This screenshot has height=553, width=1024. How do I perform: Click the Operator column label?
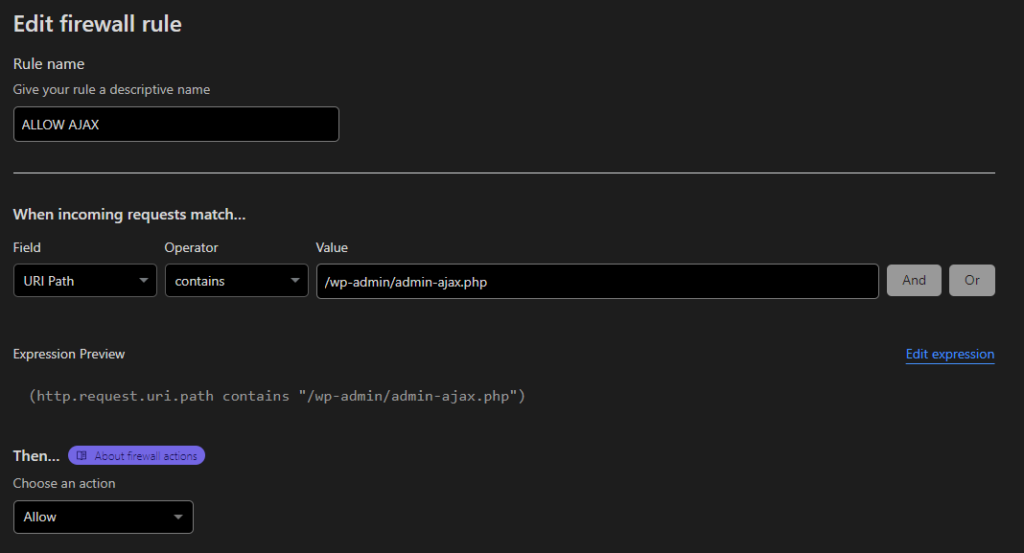click(191, 247)
